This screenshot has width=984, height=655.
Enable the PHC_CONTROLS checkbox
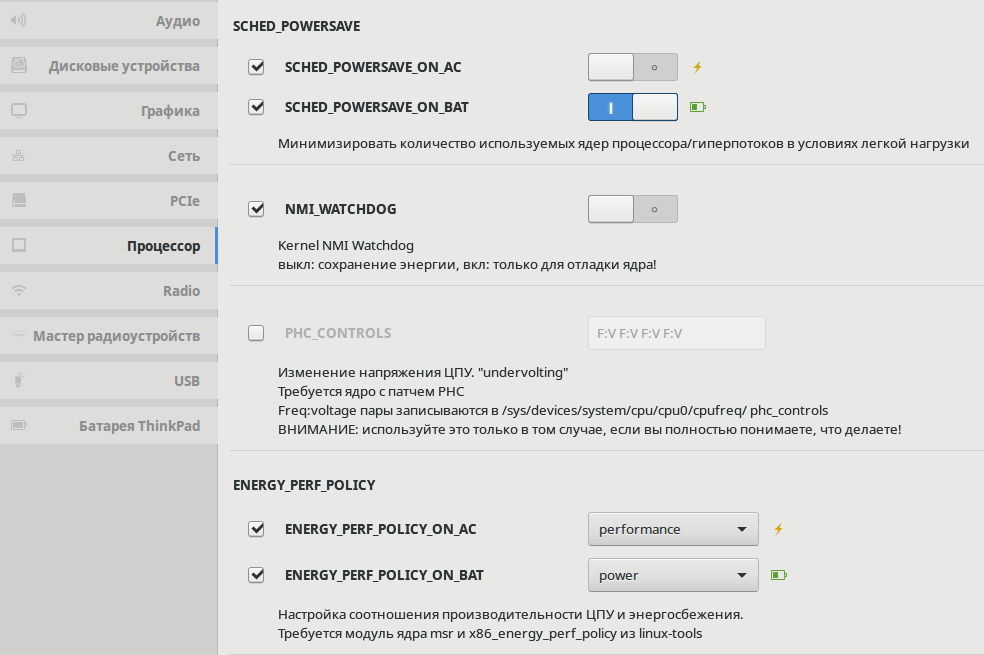(256, 333)
